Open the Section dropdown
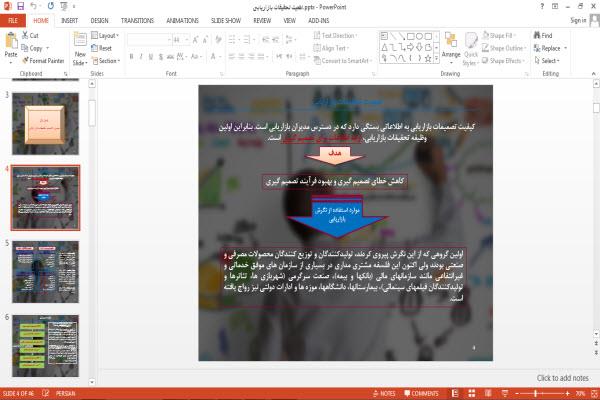600x400 pixels. 106,61
